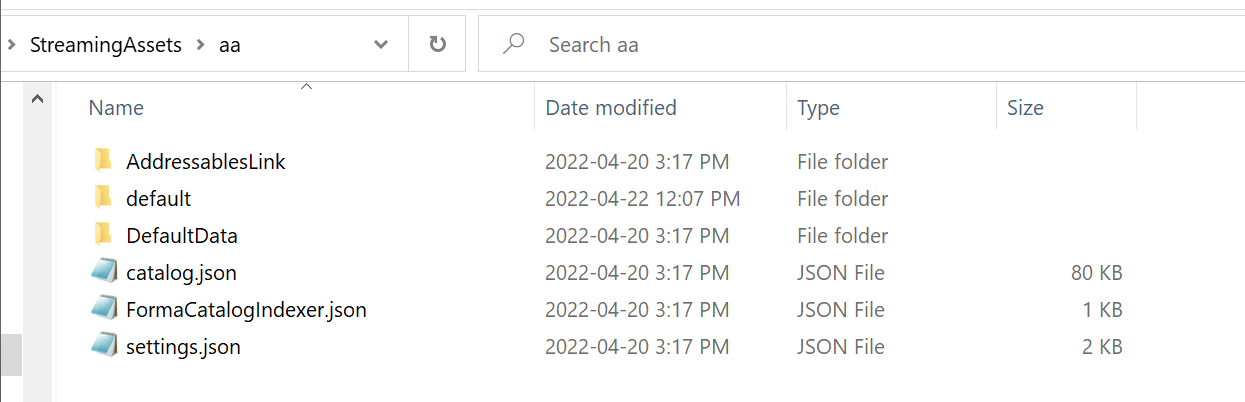Click the settings.json file icon

tap(104, 347)
